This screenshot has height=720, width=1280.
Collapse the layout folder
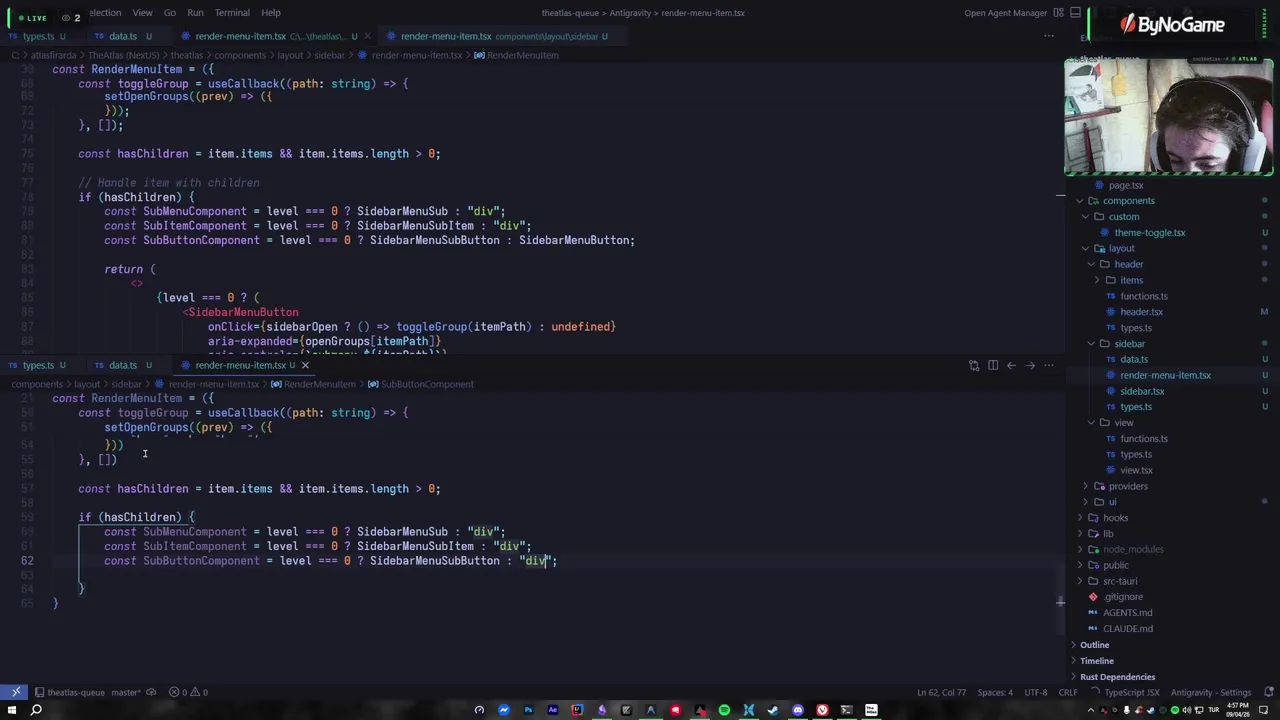(1121, 249)
